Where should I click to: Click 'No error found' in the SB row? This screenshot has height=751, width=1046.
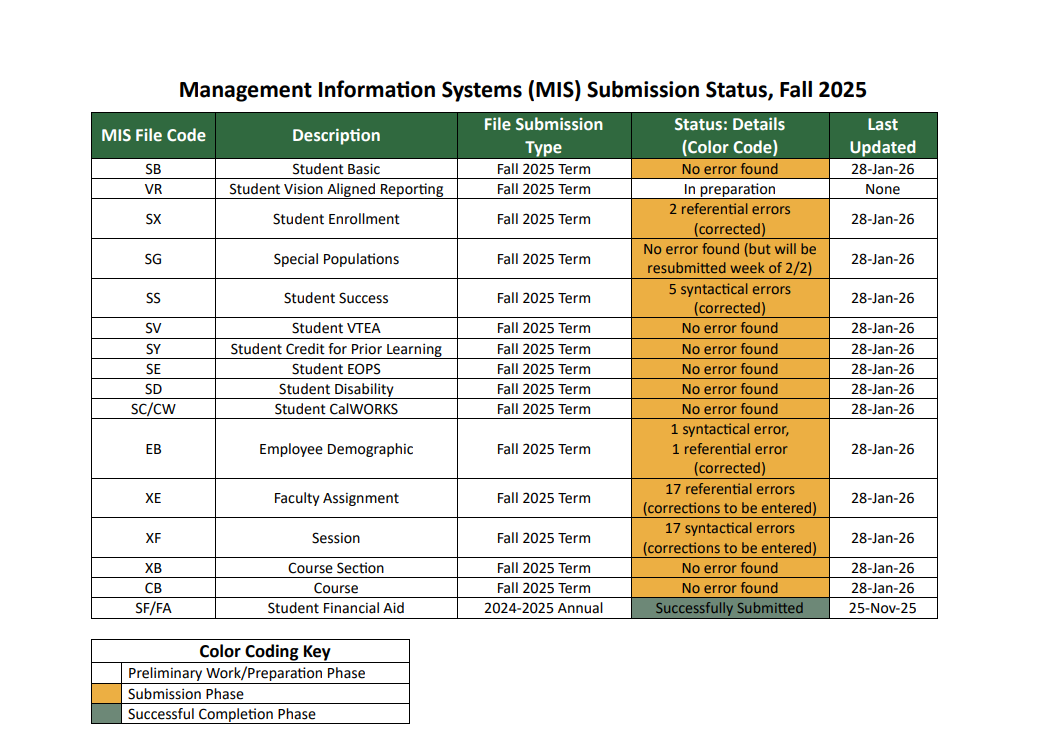click(x=730, y=169)
